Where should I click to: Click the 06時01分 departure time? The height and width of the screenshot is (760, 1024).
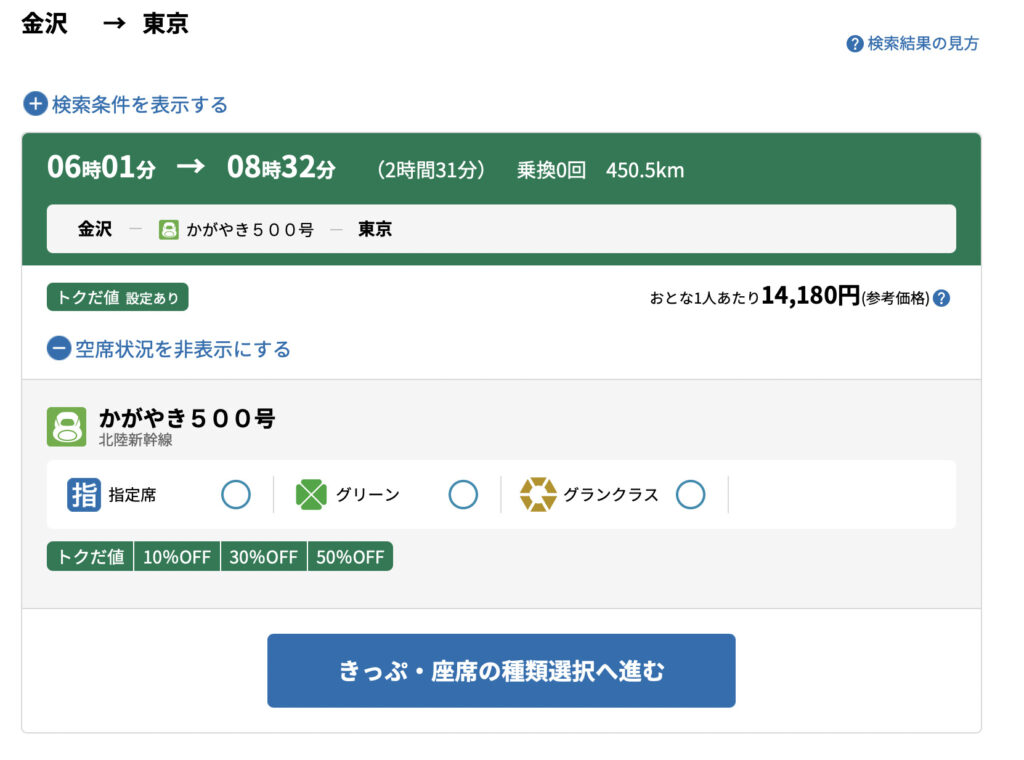pos(101,167)
